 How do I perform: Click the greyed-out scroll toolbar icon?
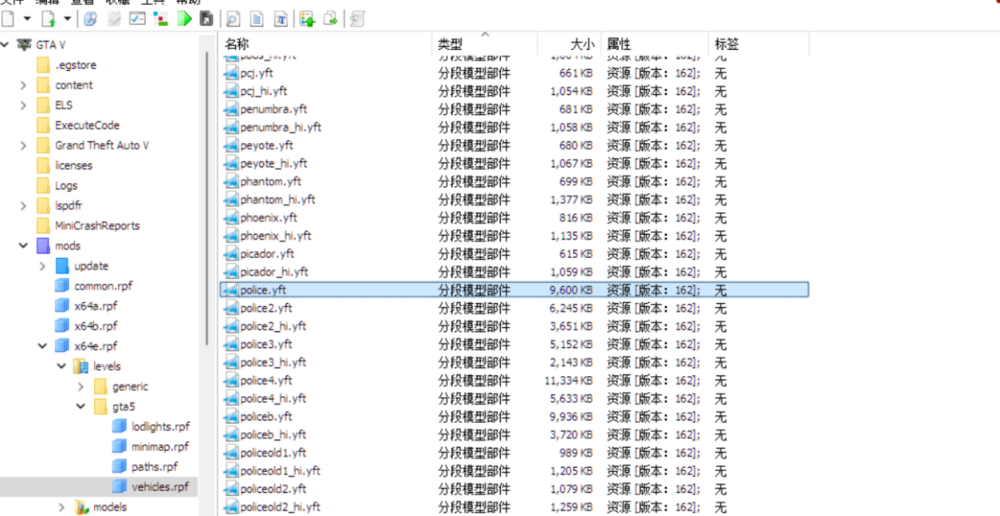(x=357, y=19)
